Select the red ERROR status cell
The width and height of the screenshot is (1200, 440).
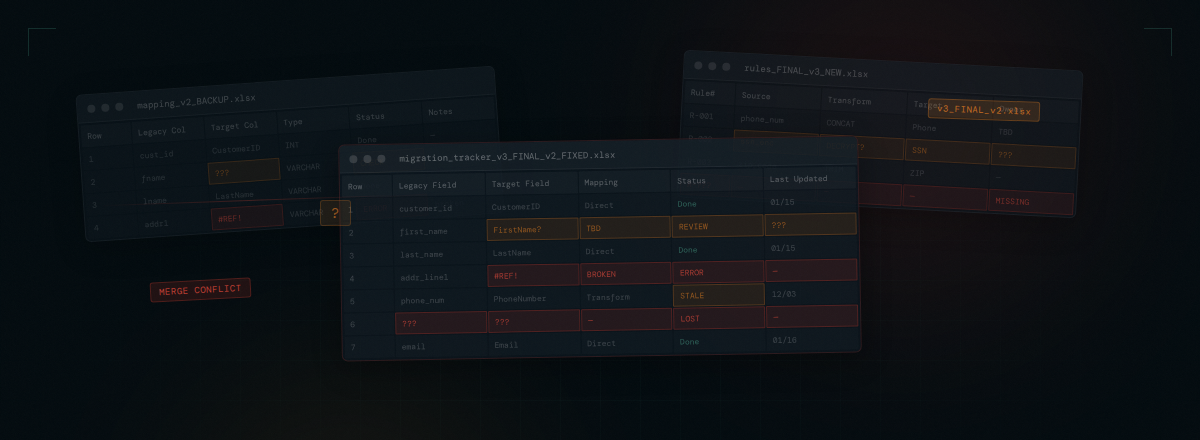pyautogui.click(x=717, y=271)
